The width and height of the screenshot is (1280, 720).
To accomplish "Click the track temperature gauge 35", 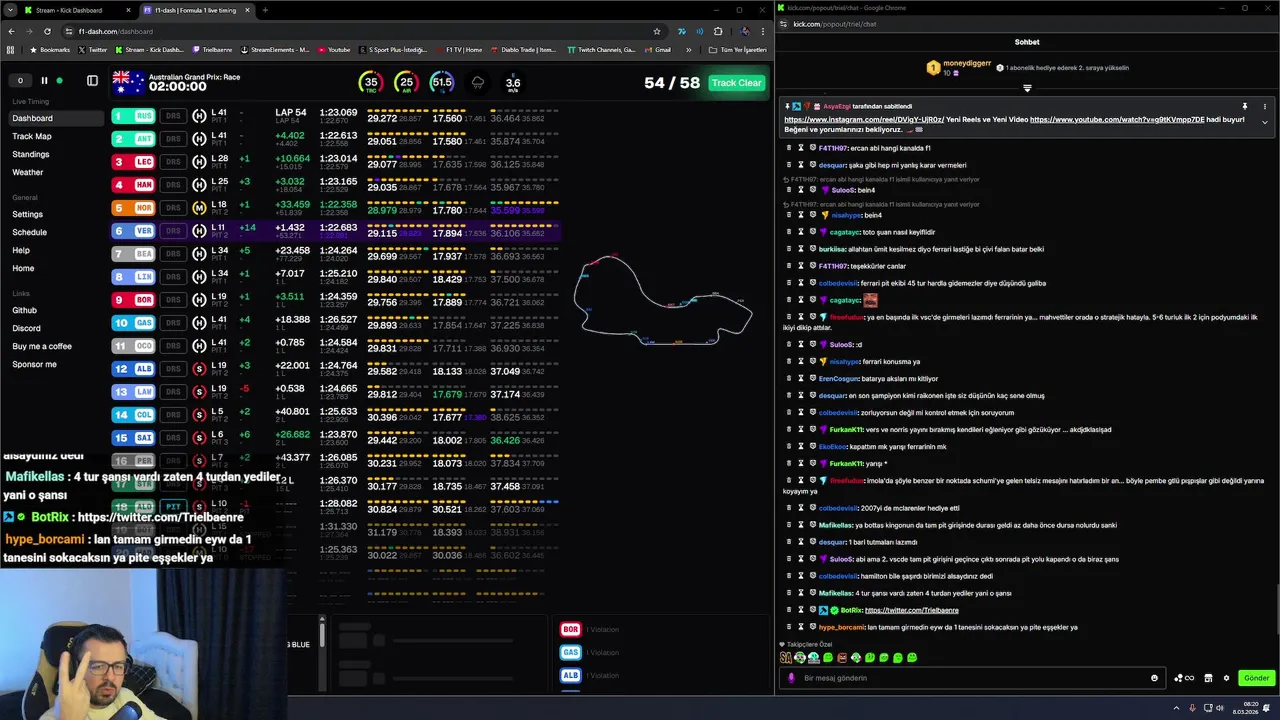I will point(371,83).
